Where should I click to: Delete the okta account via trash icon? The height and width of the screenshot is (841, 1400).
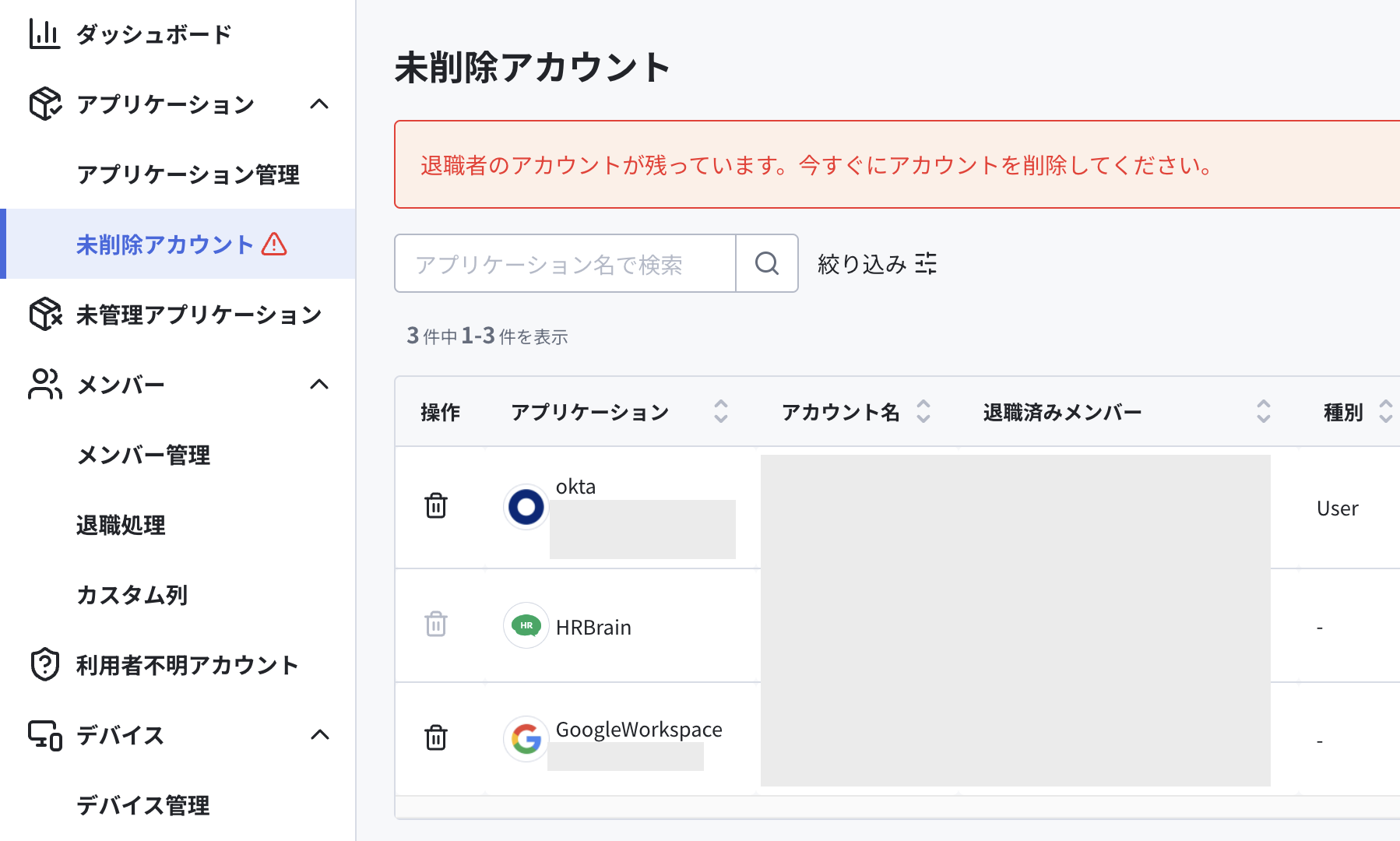(436, 506)
